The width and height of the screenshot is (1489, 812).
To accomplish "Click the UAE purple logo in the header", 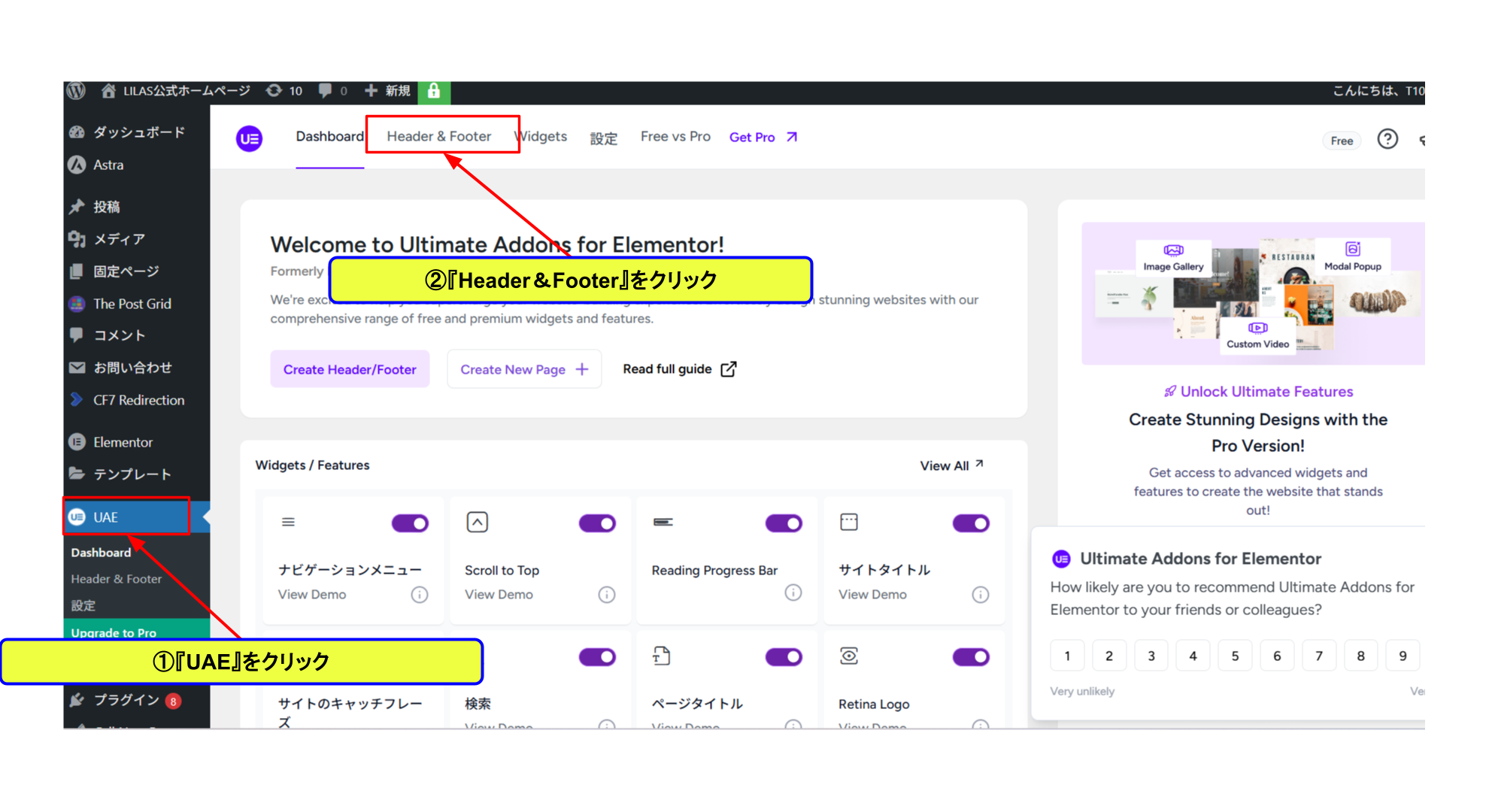I will pos(249,138).
